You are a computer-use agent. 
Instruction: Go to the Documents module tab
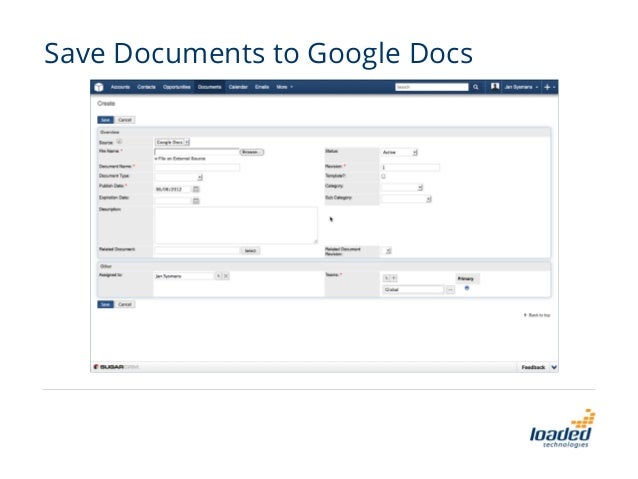(x=210, y=87)
